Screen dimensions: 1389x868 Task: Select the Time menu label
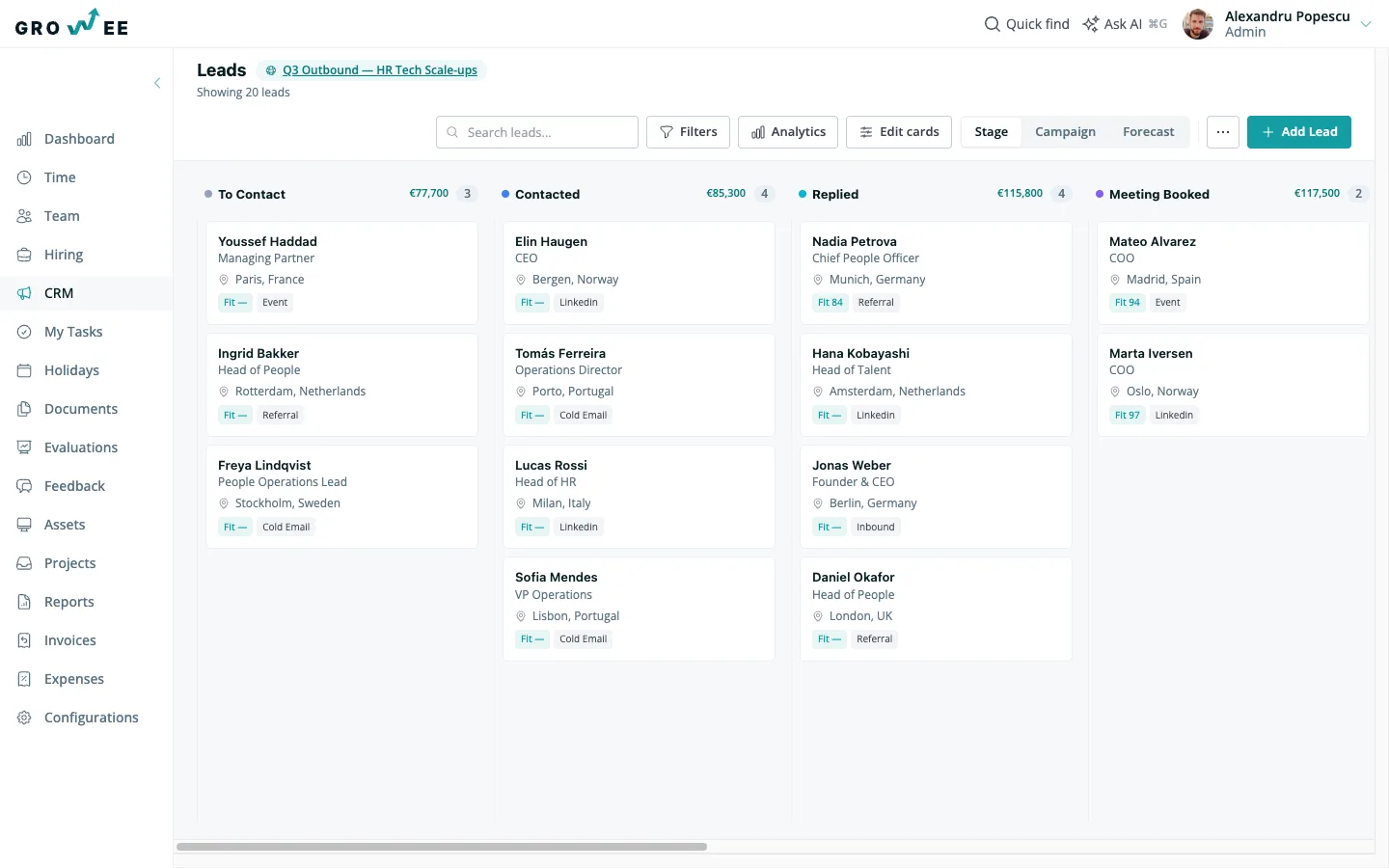point(60,177)
